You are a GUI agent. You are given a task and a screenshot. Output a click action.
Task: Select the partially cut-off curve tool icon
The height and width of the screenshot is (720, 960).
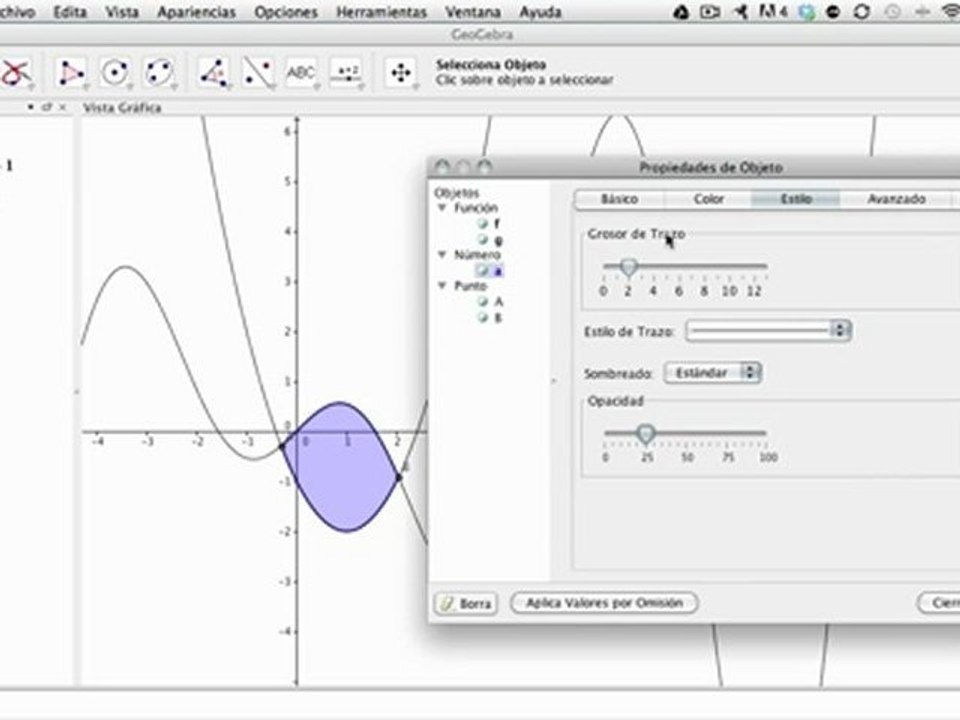[x=15, y=73]
